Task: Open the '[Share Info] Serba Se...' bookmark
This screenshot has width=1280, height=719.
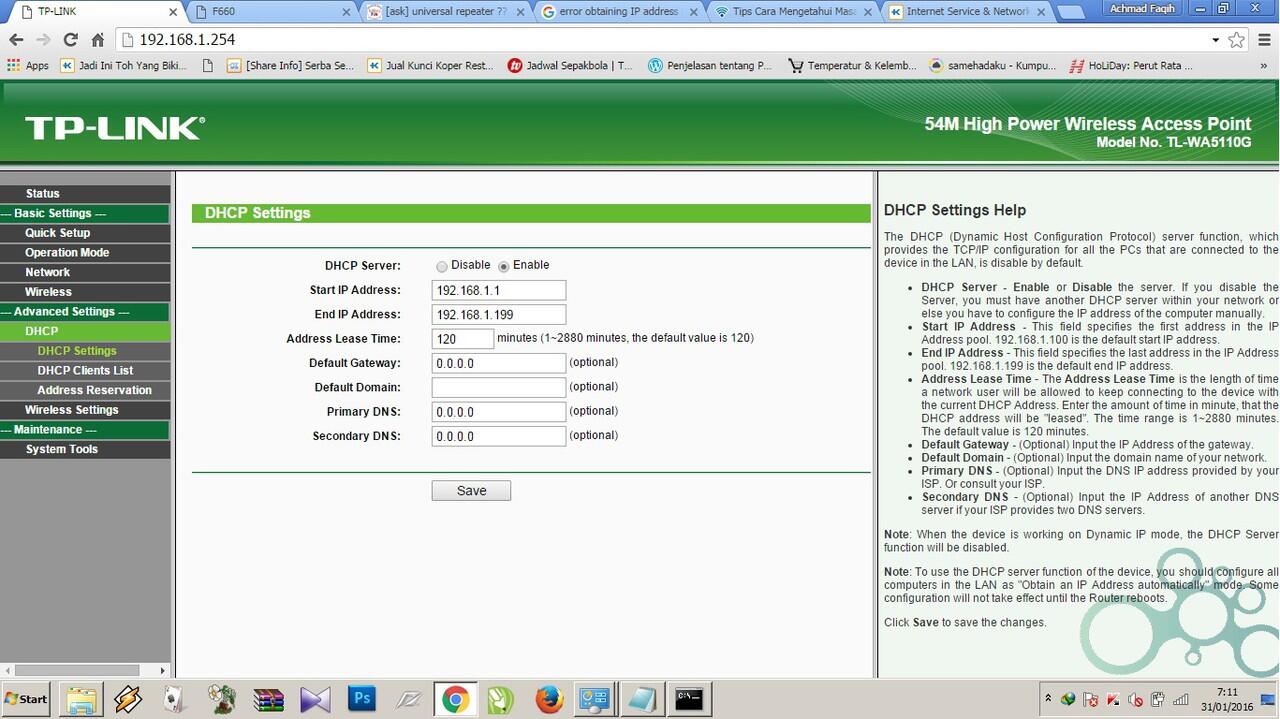Action: (290, 66)
